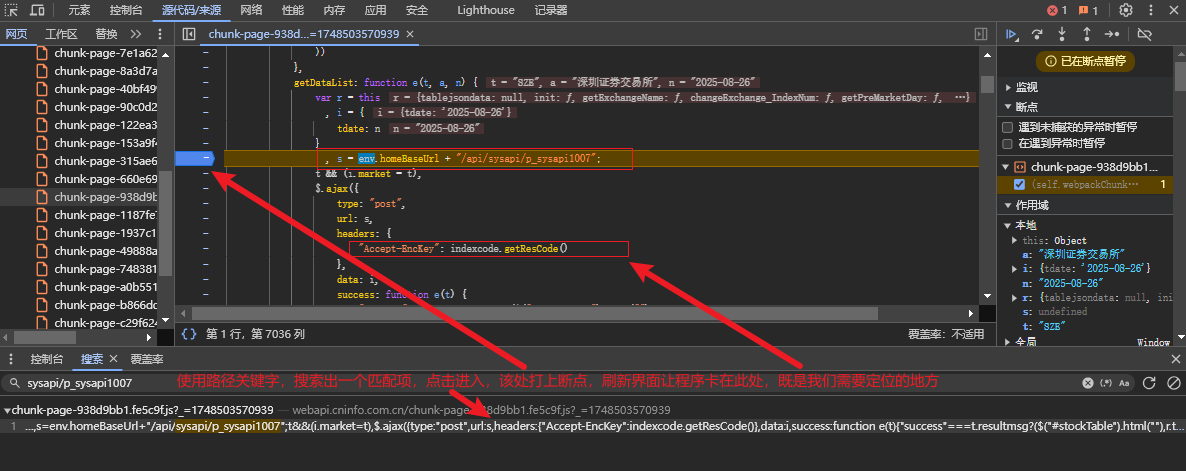This screenshot has height=471, width=1186.
Task: Click the Step button
Action: [1112, 34]
